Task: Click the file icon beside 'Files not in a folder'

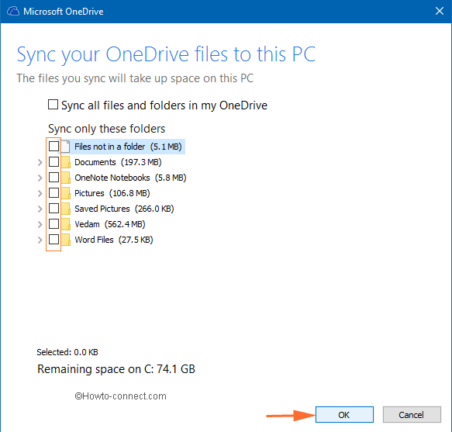Action: pos(65,147)
